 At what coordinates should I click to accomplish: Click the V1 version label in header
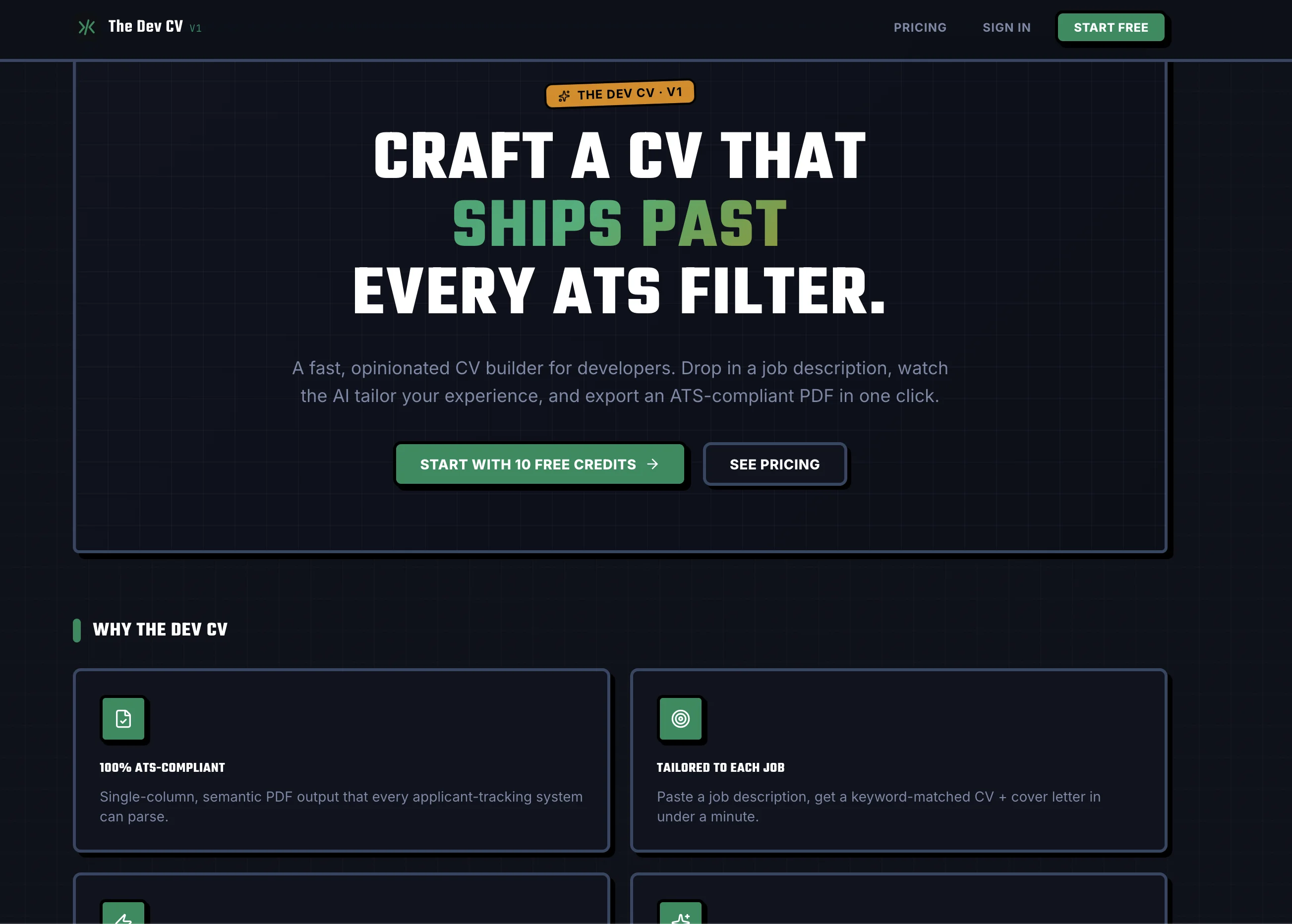pyautogui.click(x=196, y=28)
